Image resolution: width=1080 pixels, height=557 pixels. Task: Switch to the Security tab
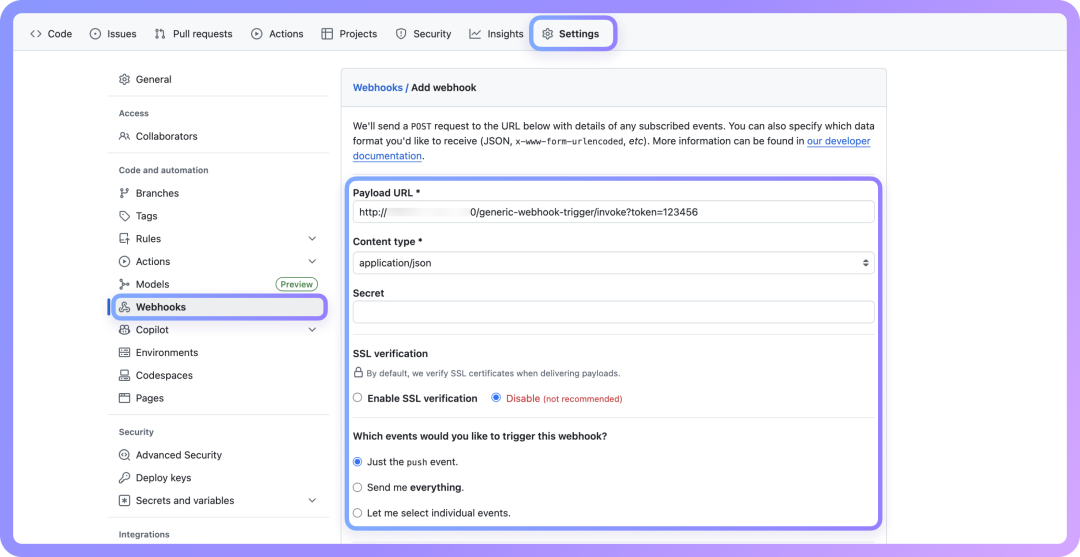(x=423, y=34)
